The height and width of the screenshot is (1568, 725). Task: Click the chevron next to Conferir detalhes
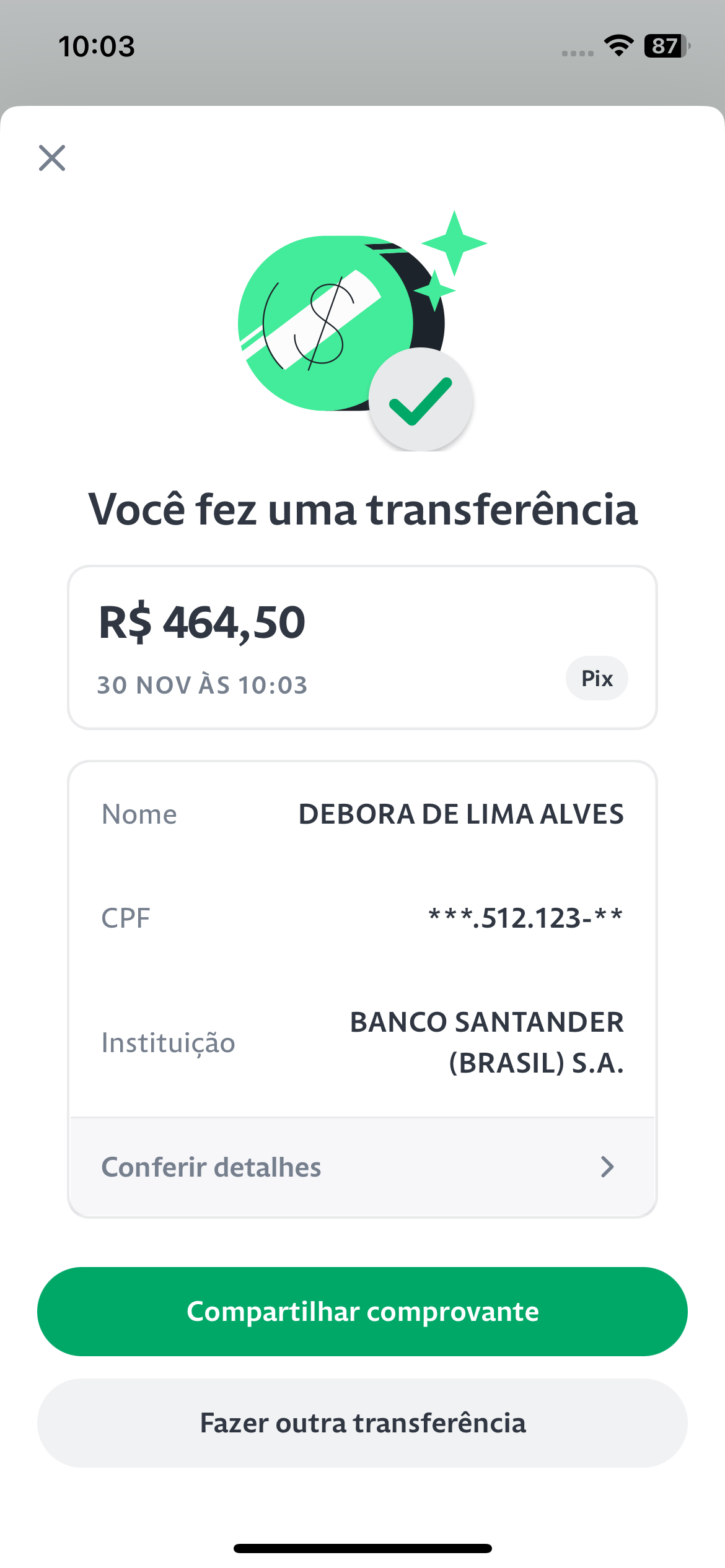coord(607,1167)
